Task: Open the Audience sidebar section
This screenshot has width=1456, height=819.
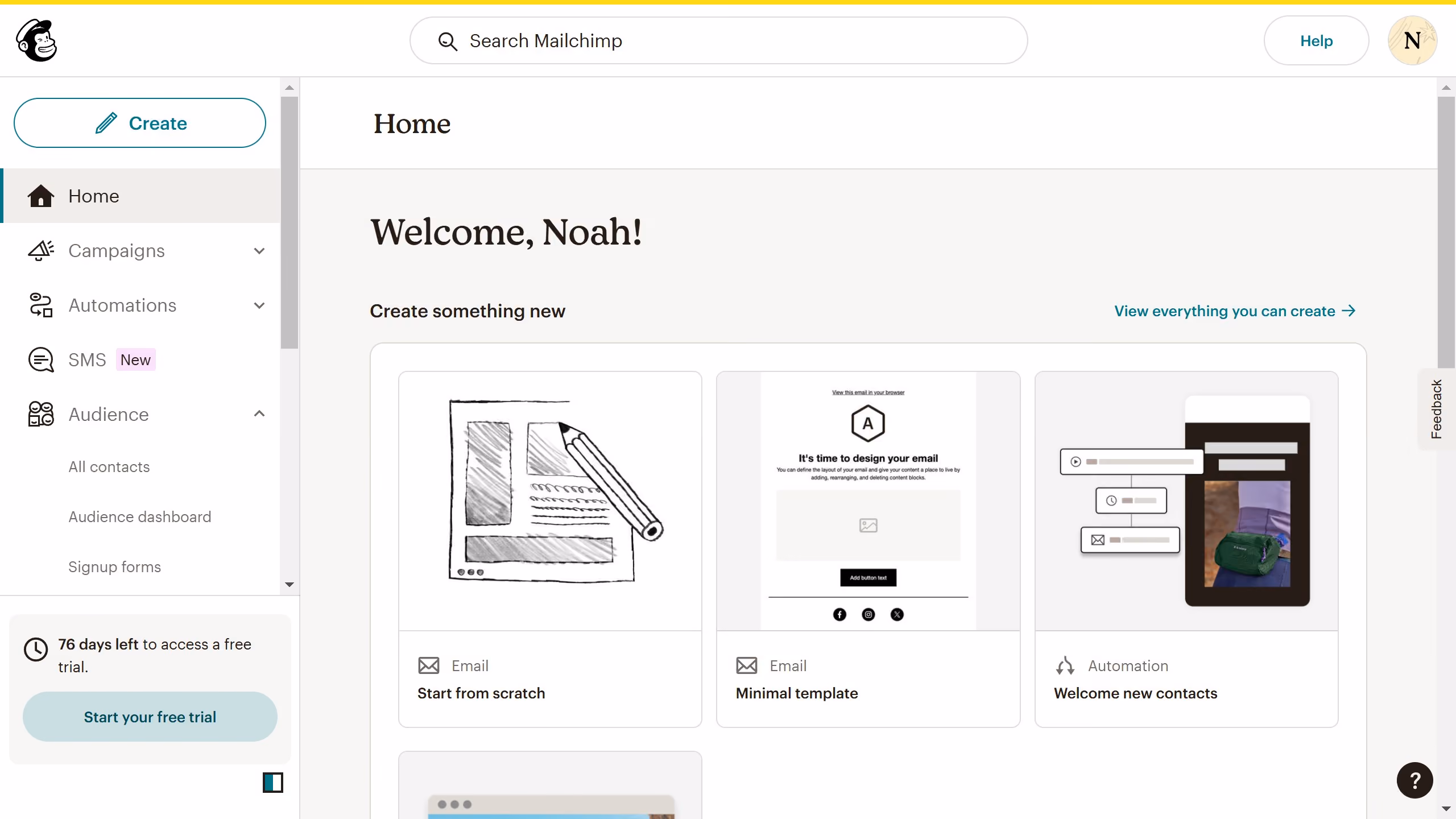Action: click(x=141, y=414)
